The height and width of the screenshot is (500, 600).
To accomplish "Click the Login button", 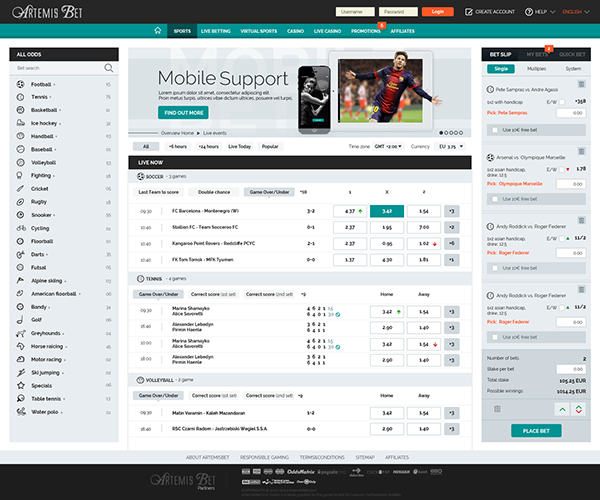I will click(x=437, y=12).
